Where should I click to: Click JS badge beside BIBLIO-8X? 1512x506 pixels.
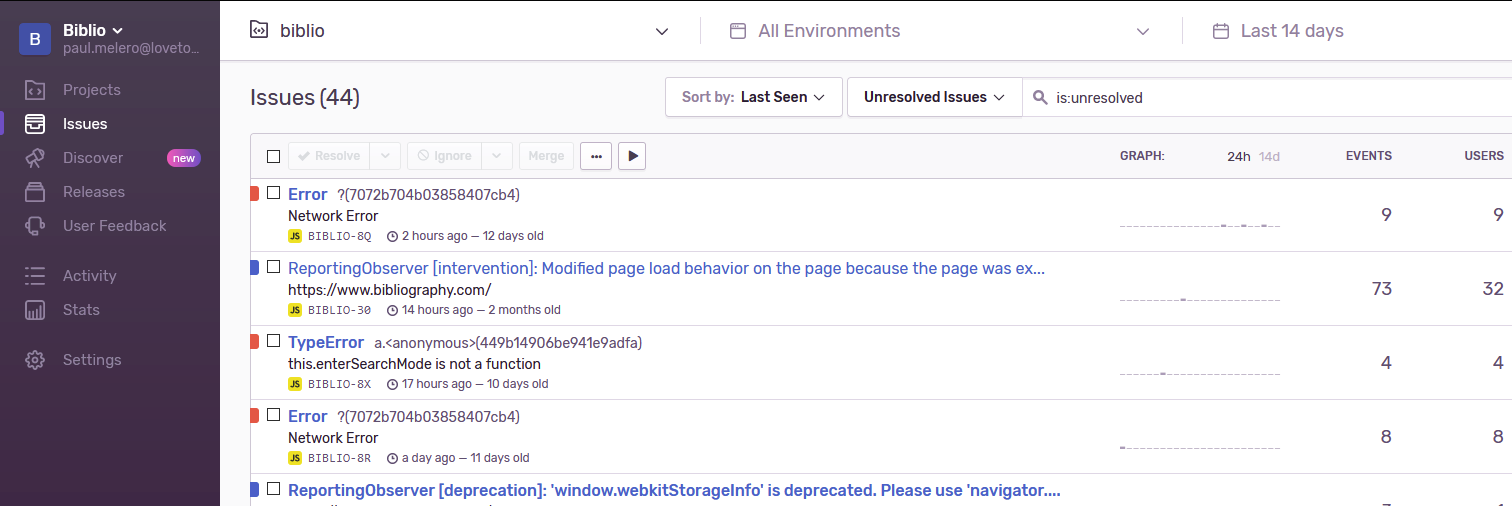[295, 384]
